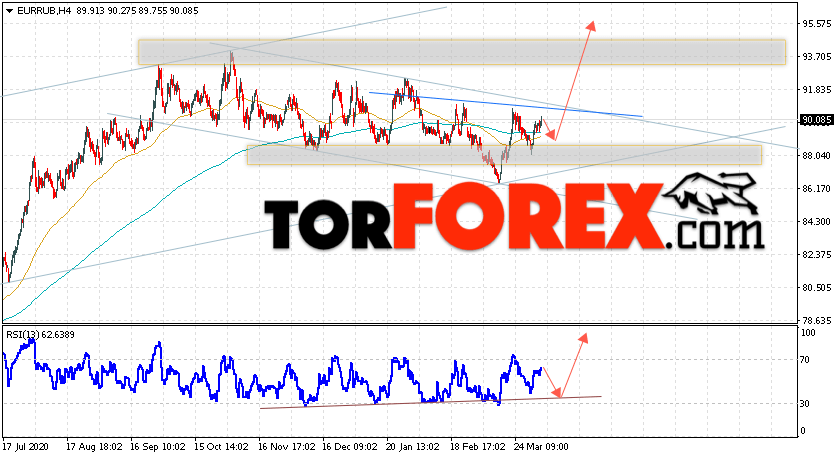Select the 16 Dec 09:02 time label
Image resolution: width=838 pixels, height=458 pixels.
tap(349, 446)
